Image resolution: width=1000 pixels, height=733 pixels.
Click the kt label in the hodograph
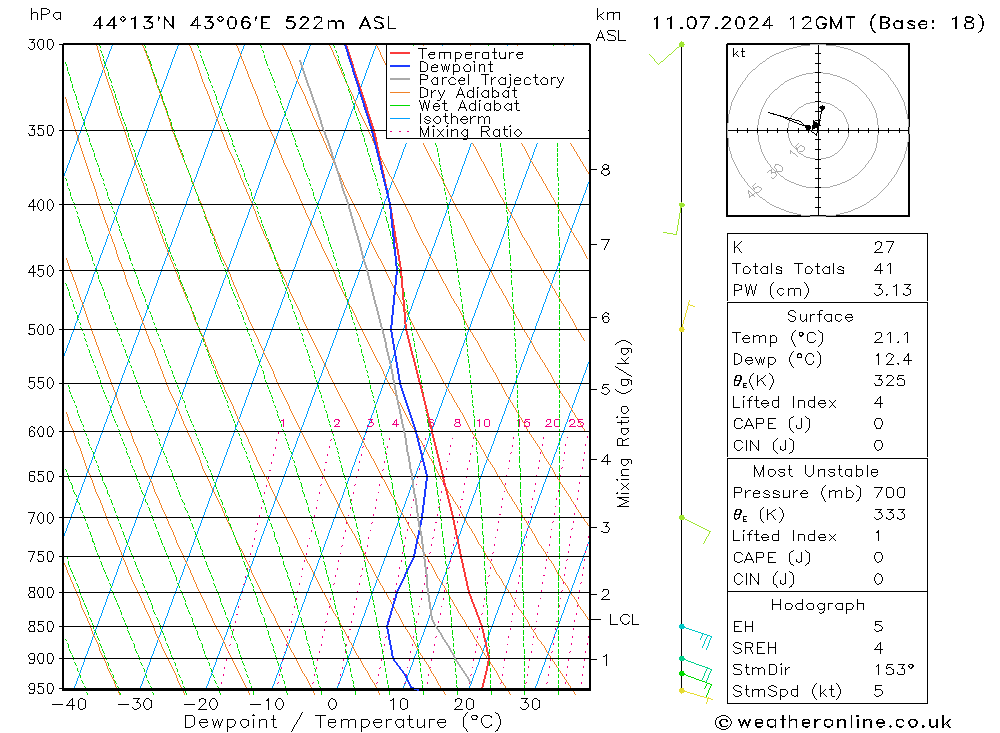click(739, 53)
